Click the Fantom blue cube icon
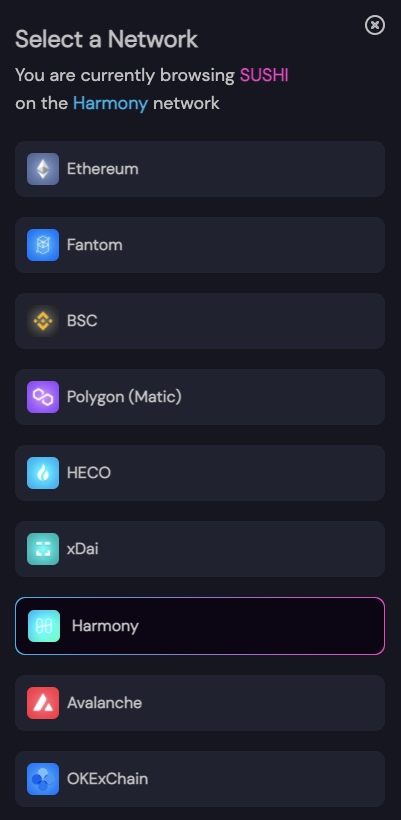401x820 pixels. (43, 245)
